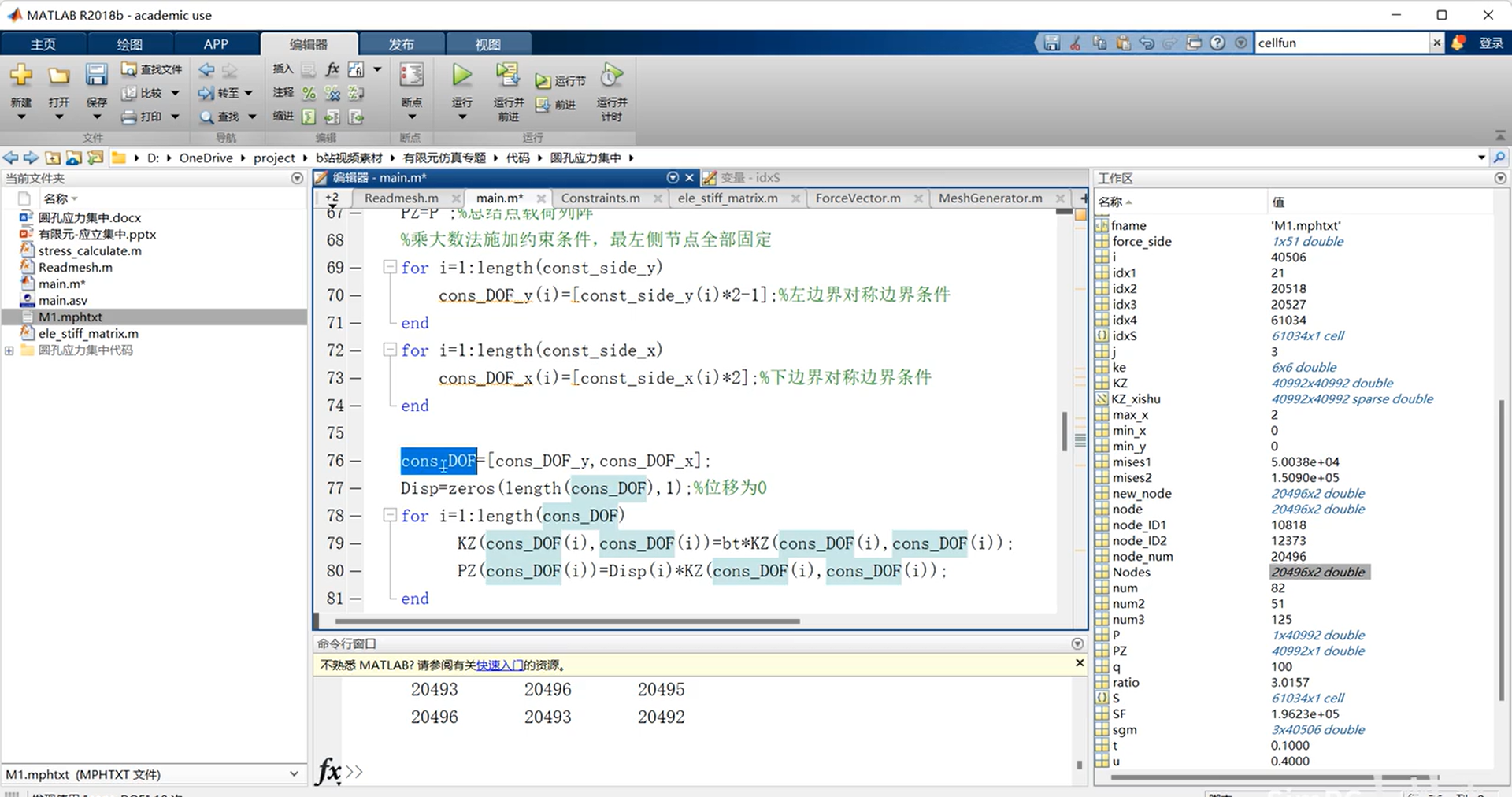Open the Print (打印) dropdown arrow
This screenshot has height=797, width=1512.
pyautogui.click(x=175, y=117)
